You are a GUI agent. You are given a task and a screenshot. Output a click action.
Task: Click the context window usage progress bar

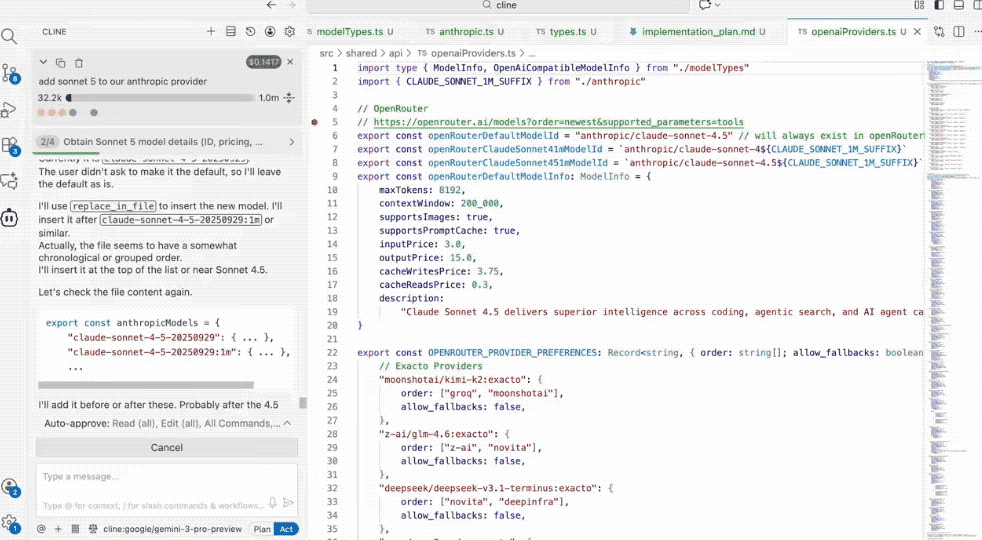coord(160,98)
